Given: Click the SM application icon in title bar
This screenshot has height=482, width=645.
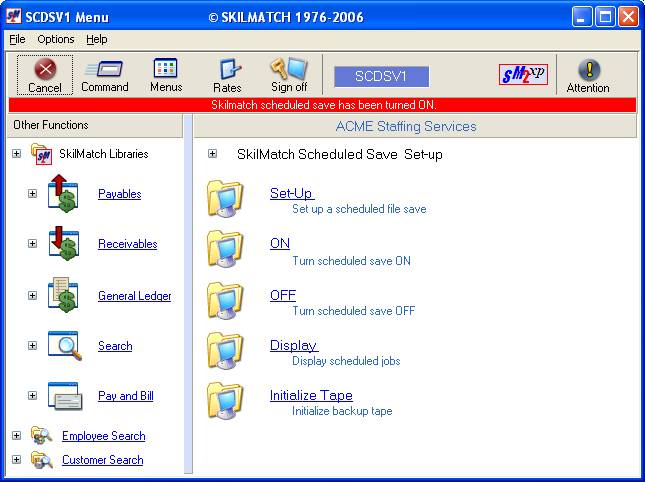Looking at the screenshot, I should pos(14,16).
